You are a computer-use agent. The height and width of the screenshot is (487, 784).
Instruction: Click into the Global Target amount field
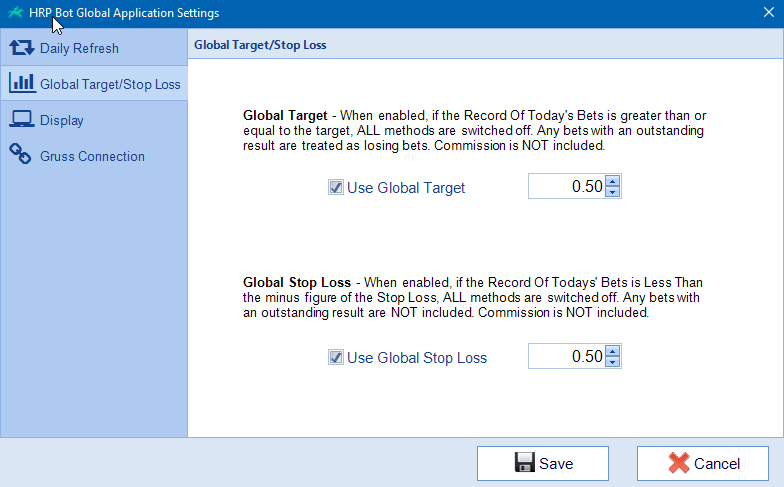point(566,186)
